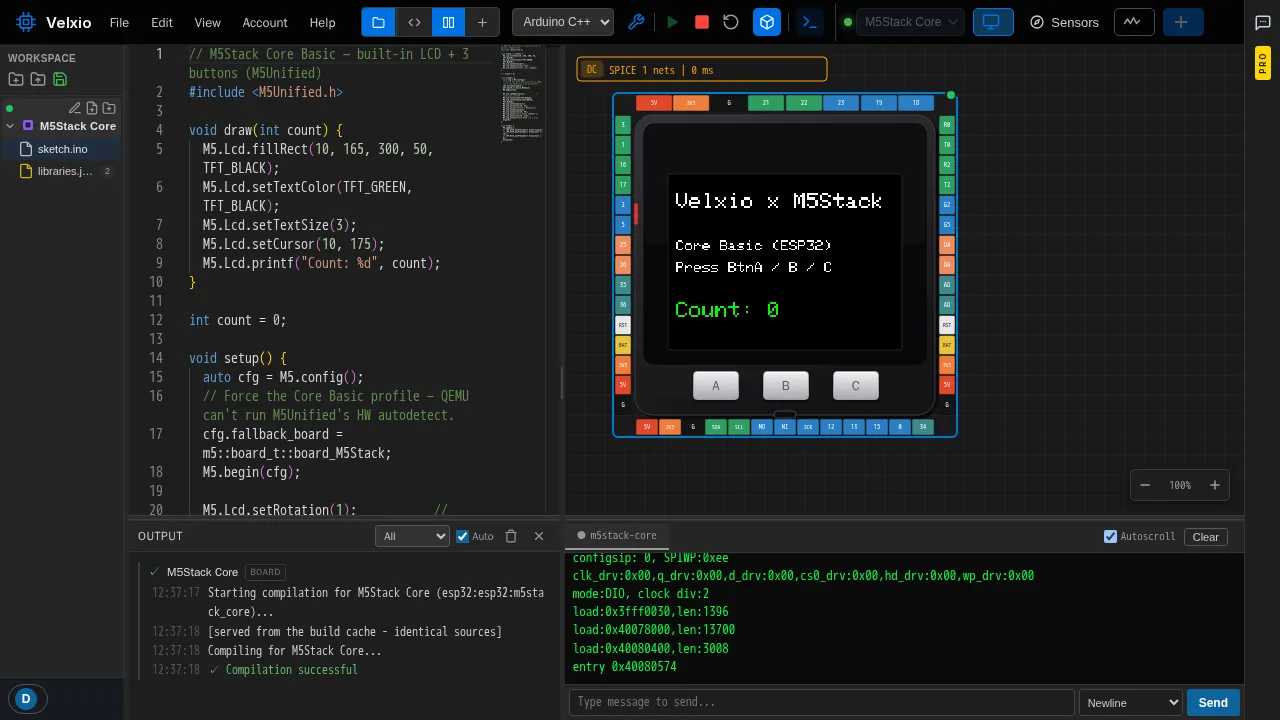
Task: Click the blue monitor display button
Action: pyautogui.click(x=993, y=22)
